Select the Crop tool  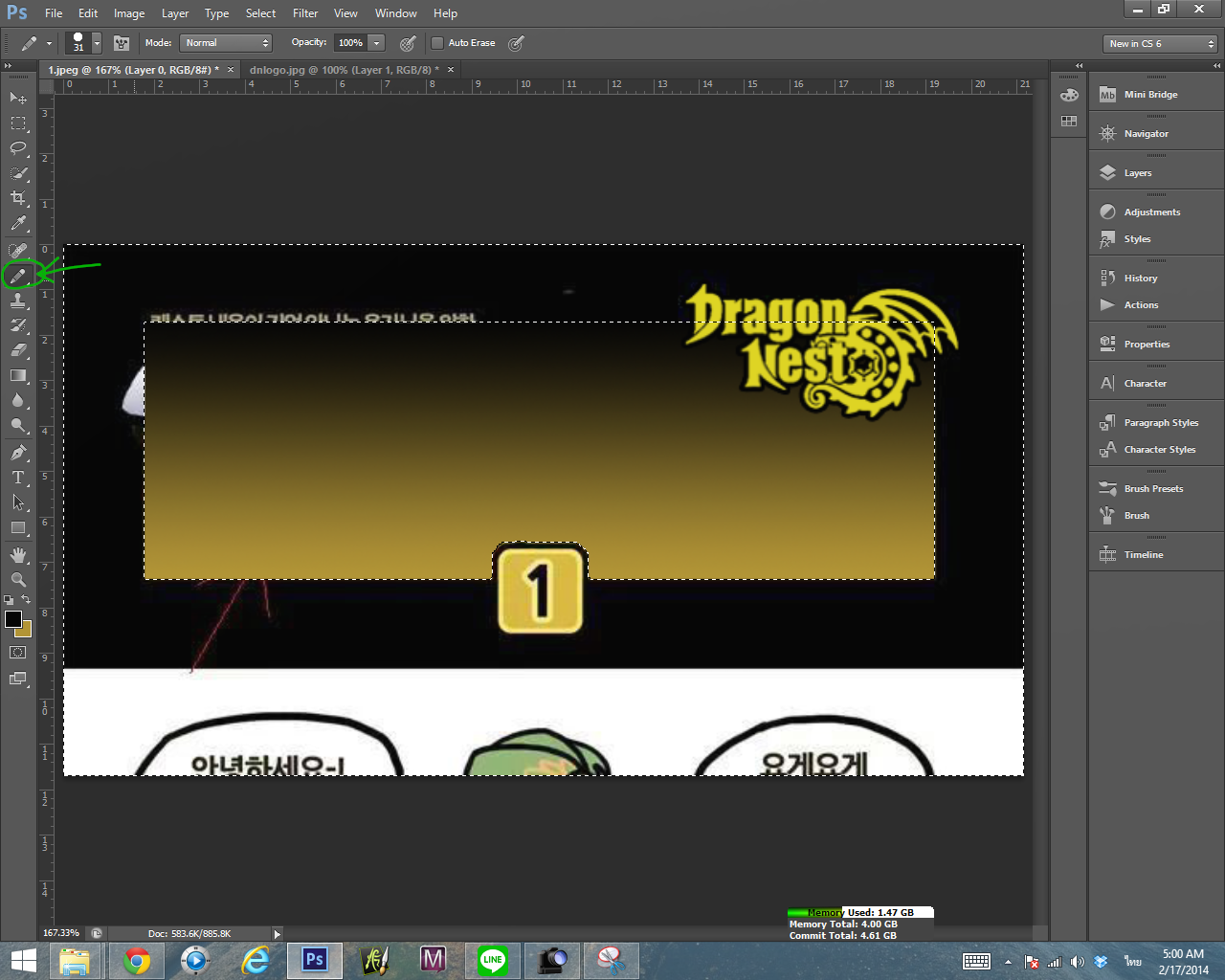click(x=18, y=198)
